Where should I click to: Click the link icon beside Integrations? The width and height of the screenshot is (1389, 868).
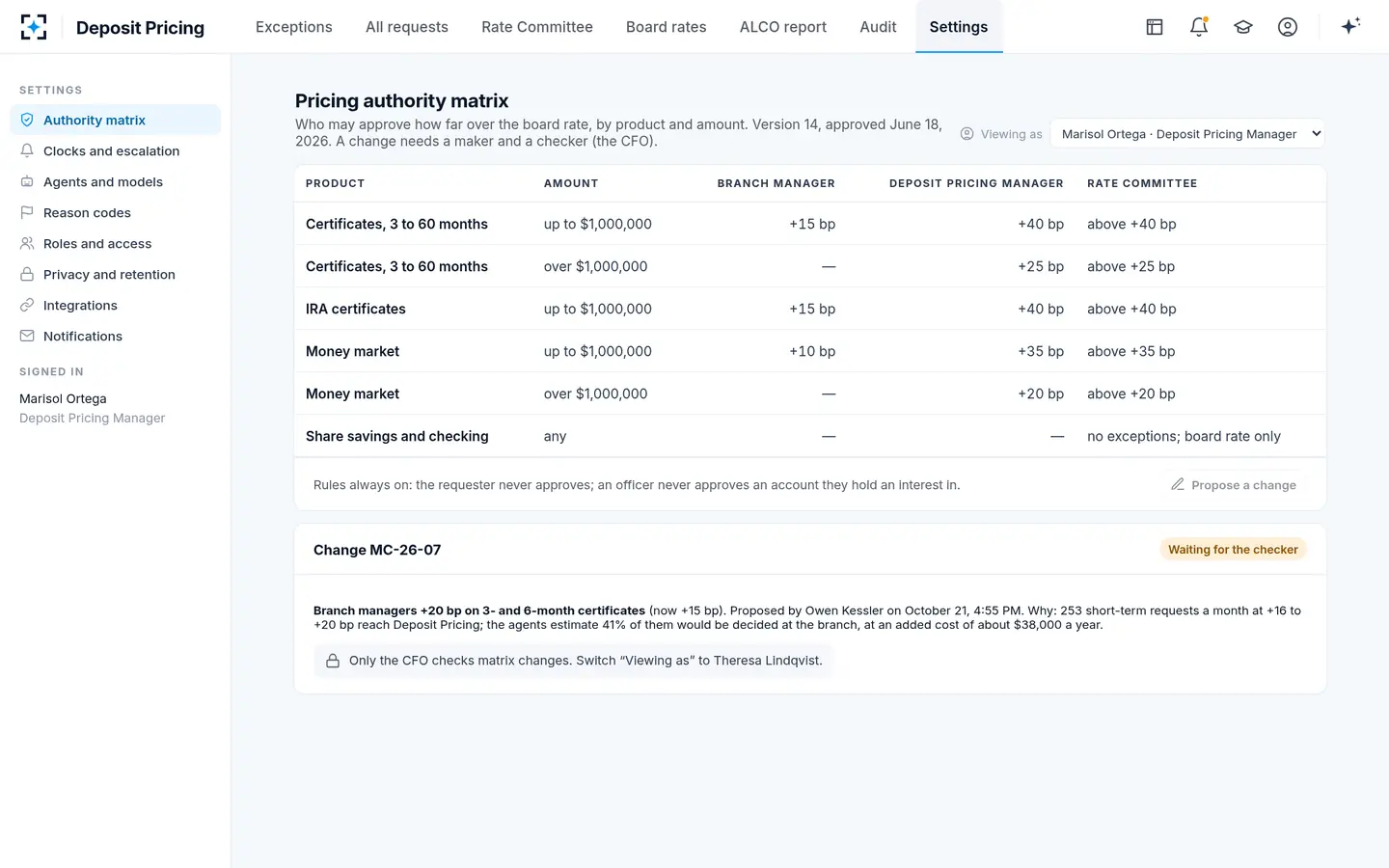27,306
